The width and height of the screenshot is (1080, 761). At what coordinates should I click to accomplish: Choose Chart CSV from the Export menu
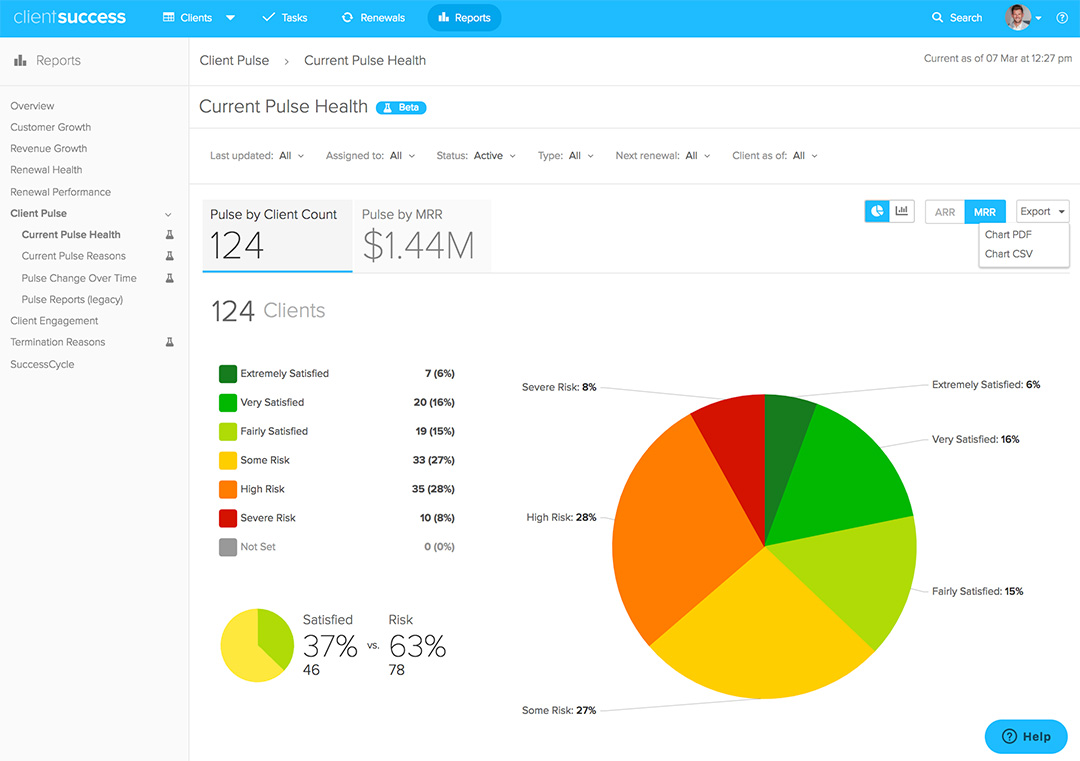tap(1009, 254)
